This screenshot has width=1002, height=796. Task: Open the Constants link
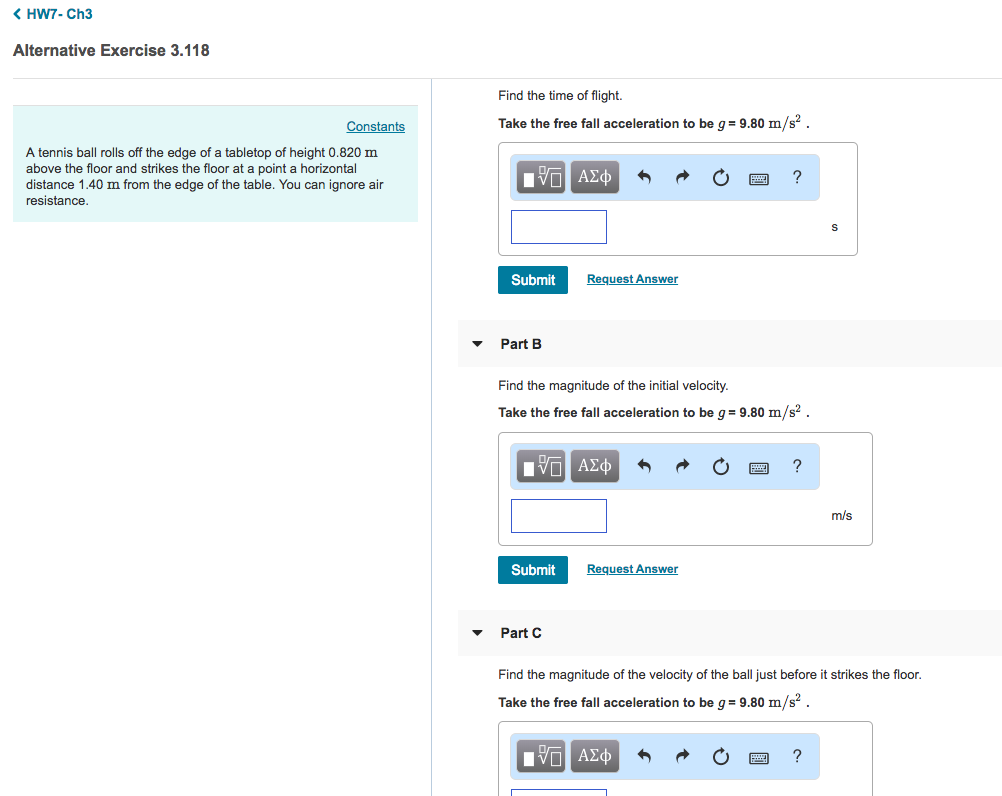click(x=375, y=126)
